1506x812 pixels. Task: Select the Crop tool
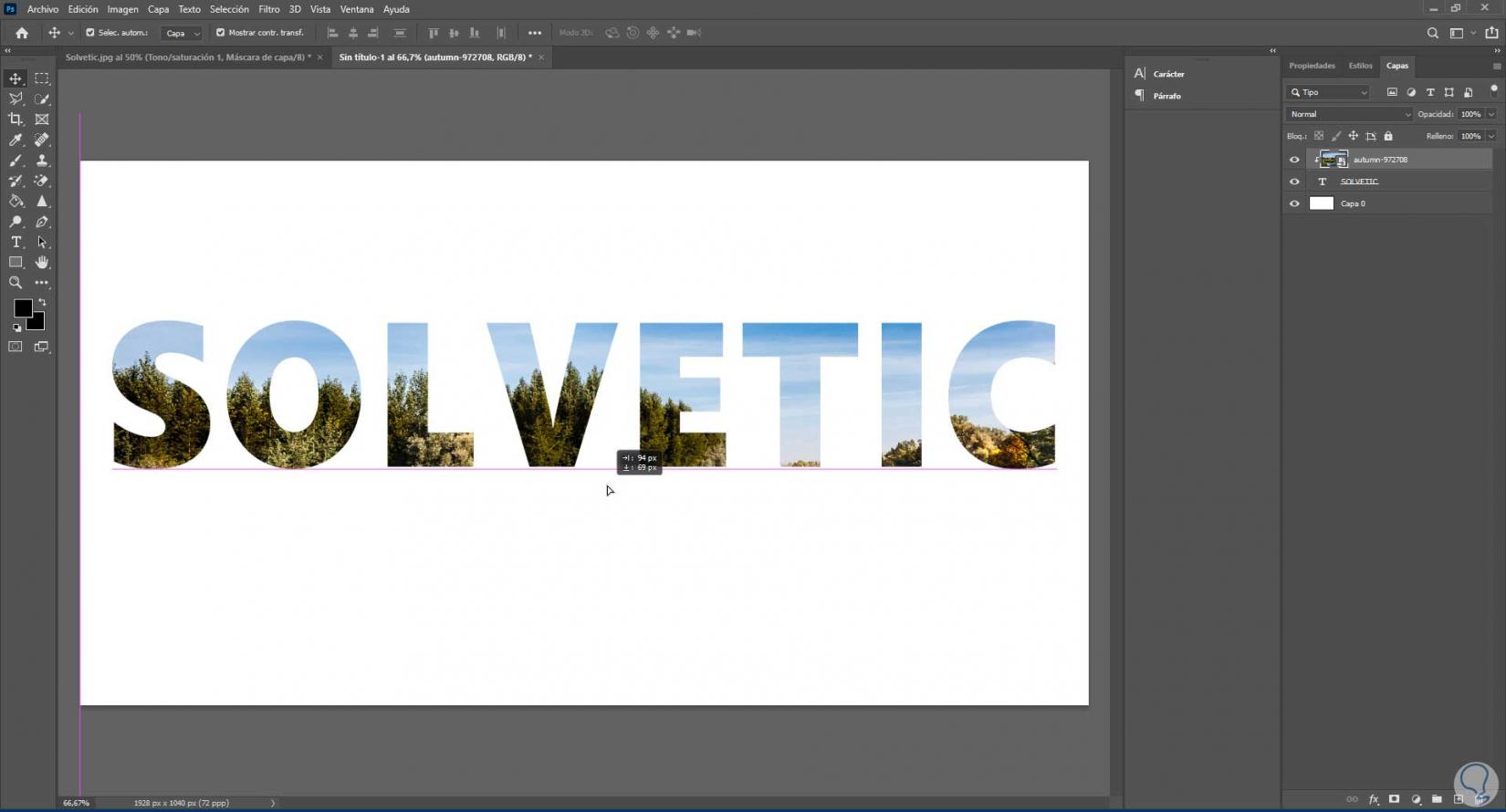click(x=16, y=120)
